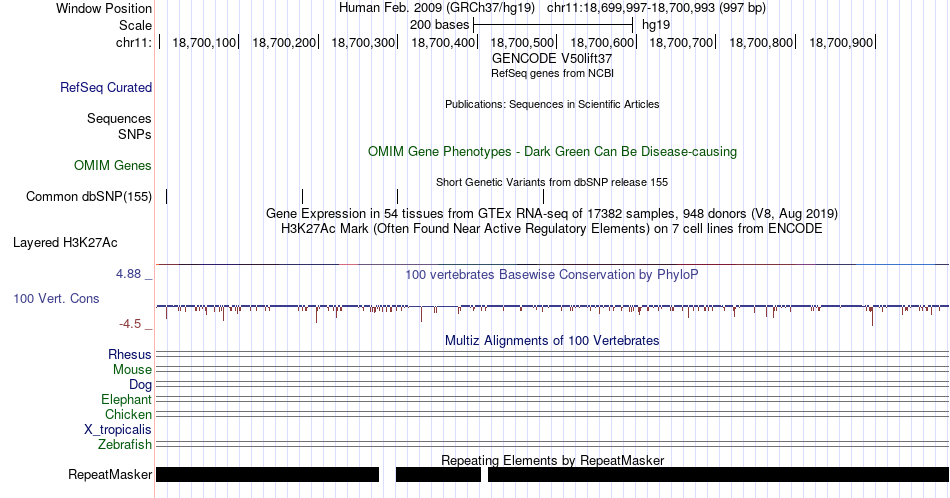Click the Scale label
This screenshot has width=950, height=498.
coord(135,25)
